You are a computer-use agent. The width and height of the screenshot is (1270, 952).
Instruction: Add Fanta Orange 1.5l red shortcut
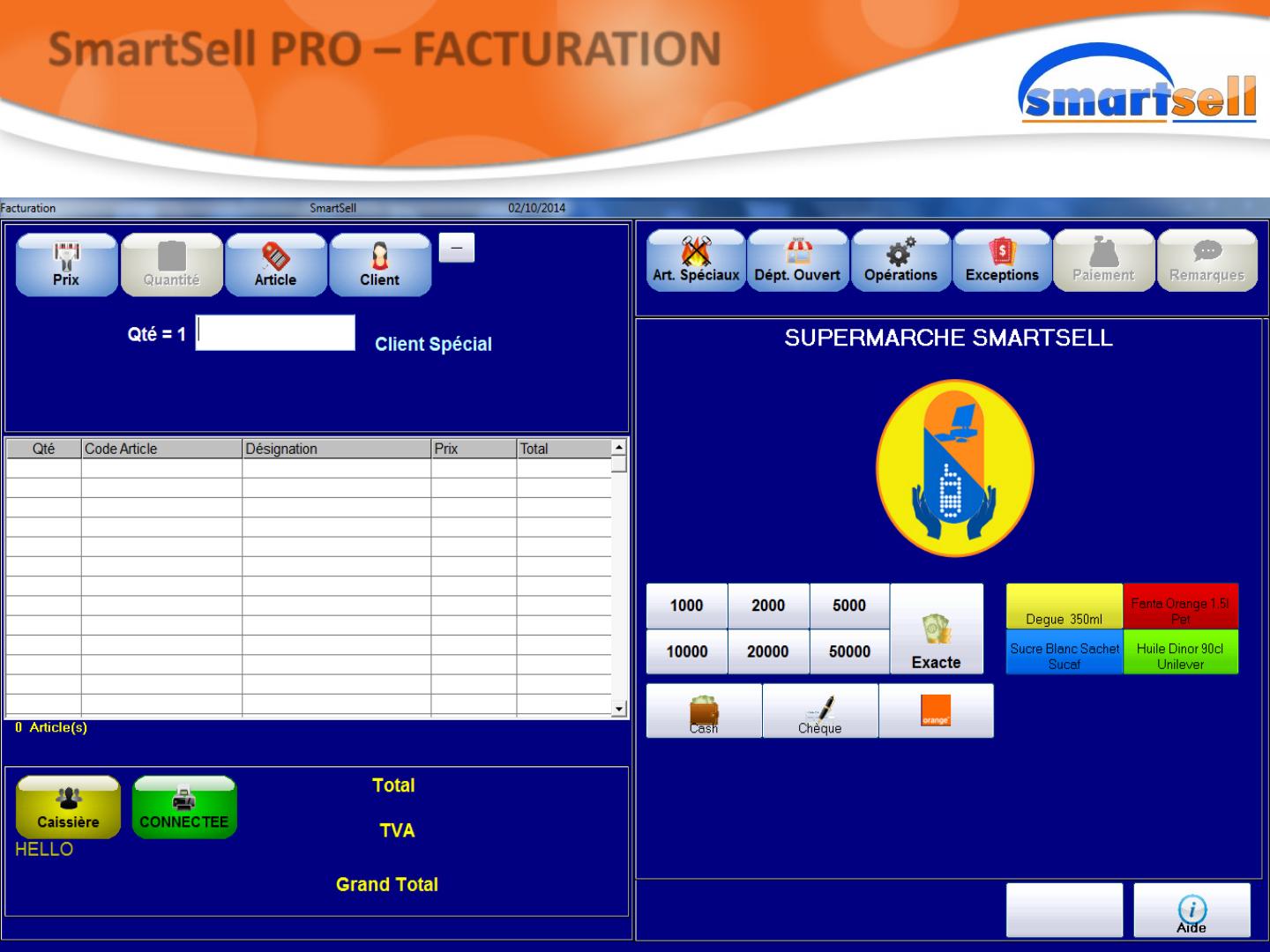coord(1180,606)
